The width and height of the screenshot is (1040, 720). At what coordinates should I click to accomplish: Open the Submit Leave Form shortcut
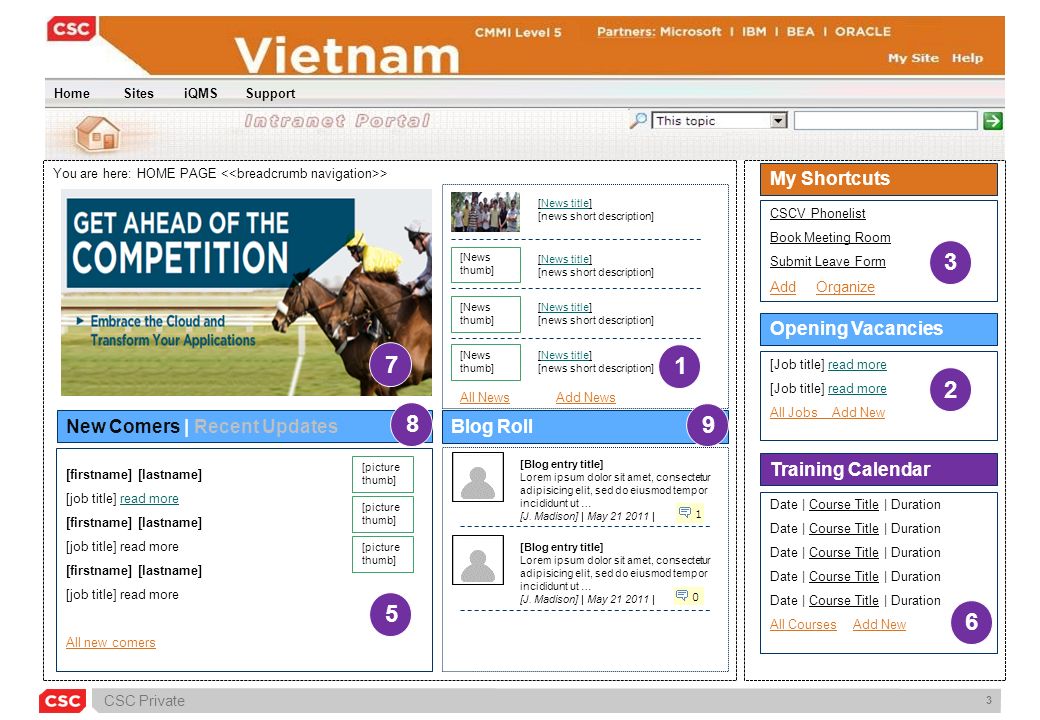click(827, 261)
